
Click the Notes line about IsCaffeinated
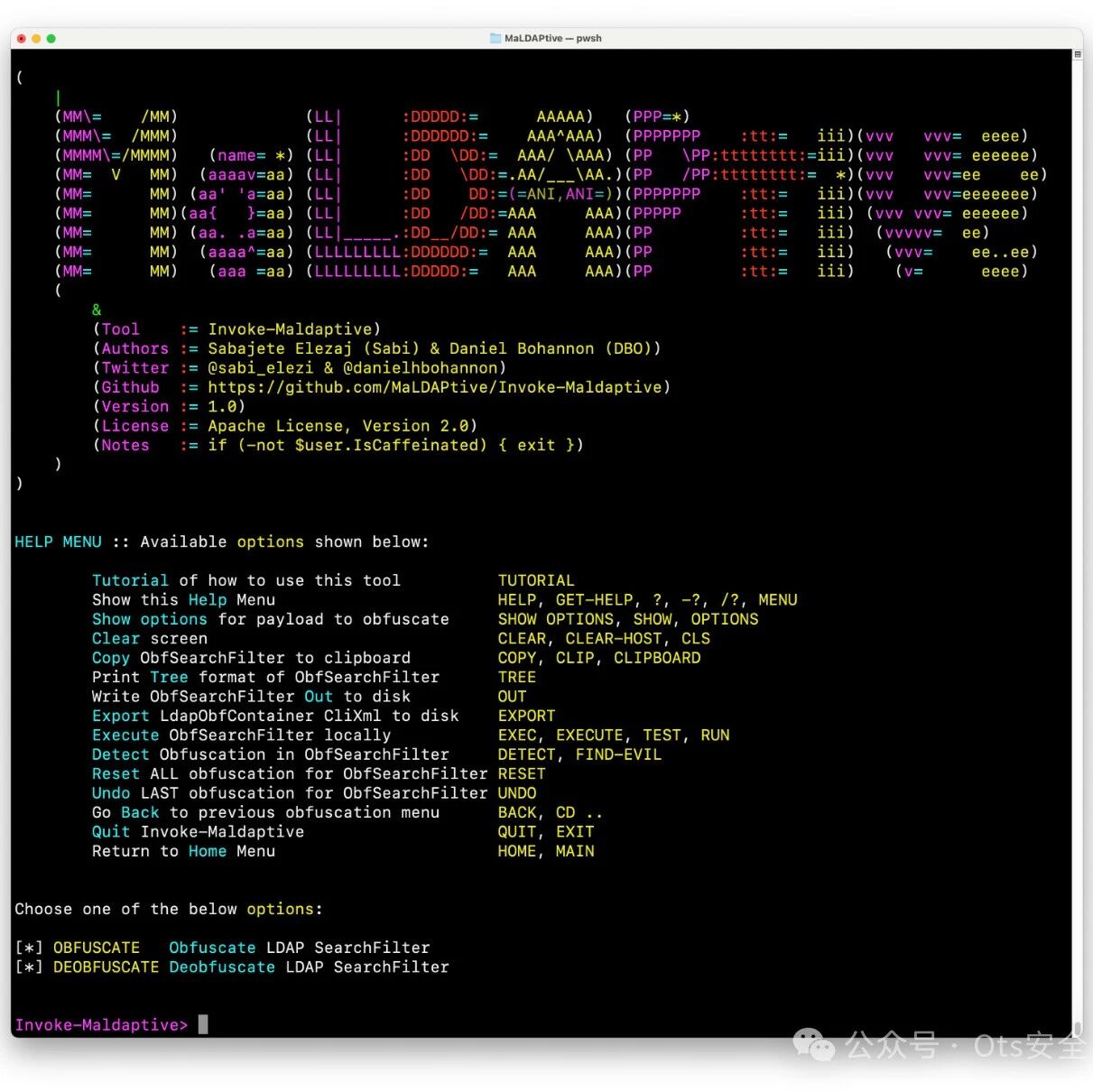point(338,445)
